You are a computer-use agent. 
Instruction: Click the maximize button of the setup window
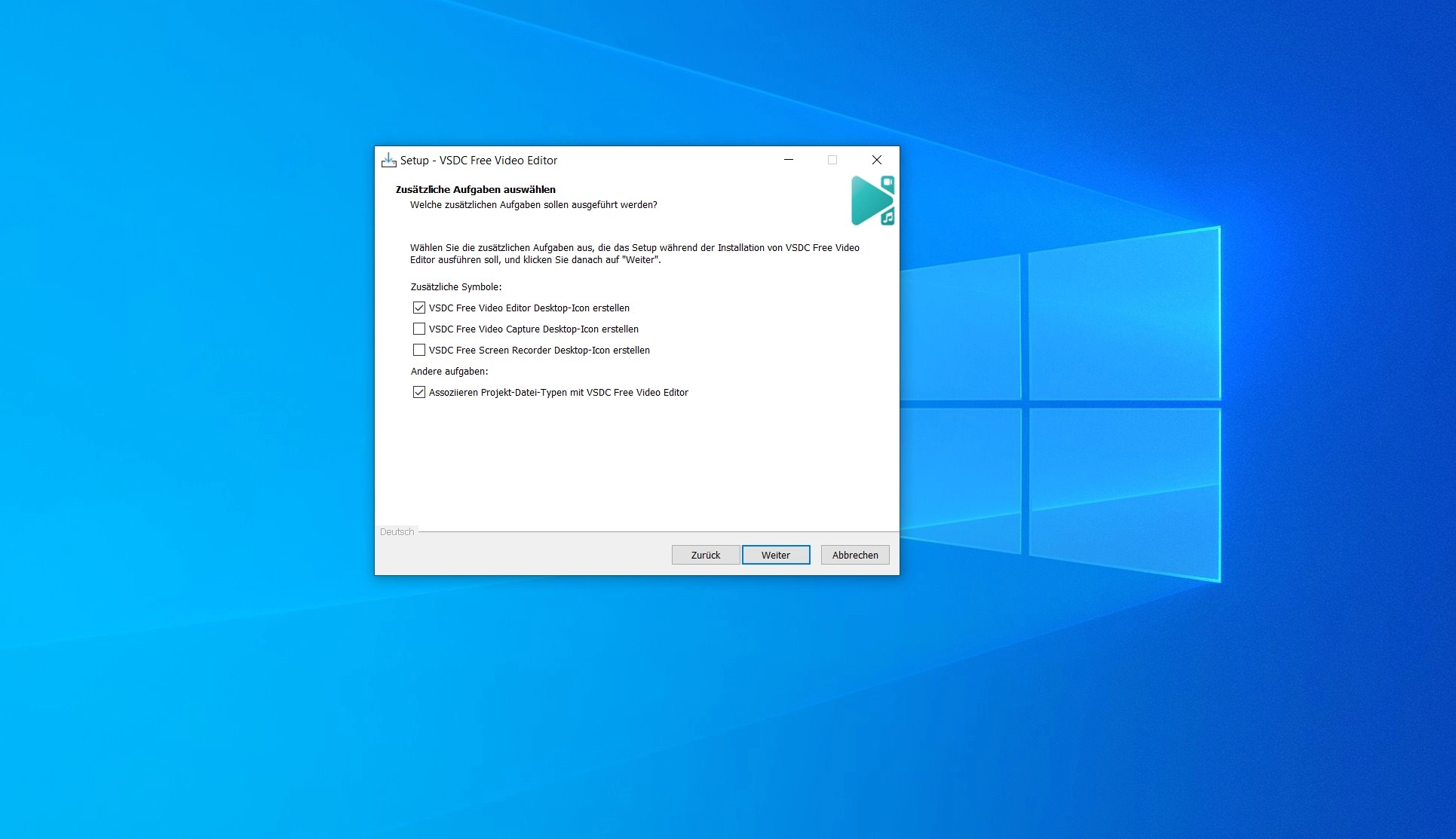(832, 160)
